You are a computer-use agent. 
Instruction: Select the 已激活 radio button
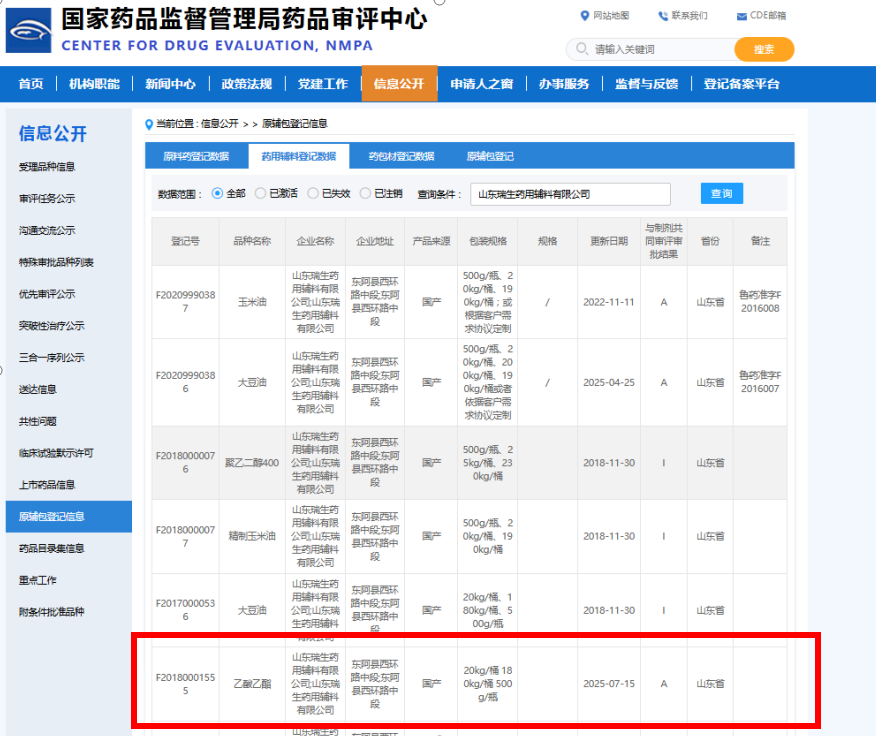click(x=260, y=193)
